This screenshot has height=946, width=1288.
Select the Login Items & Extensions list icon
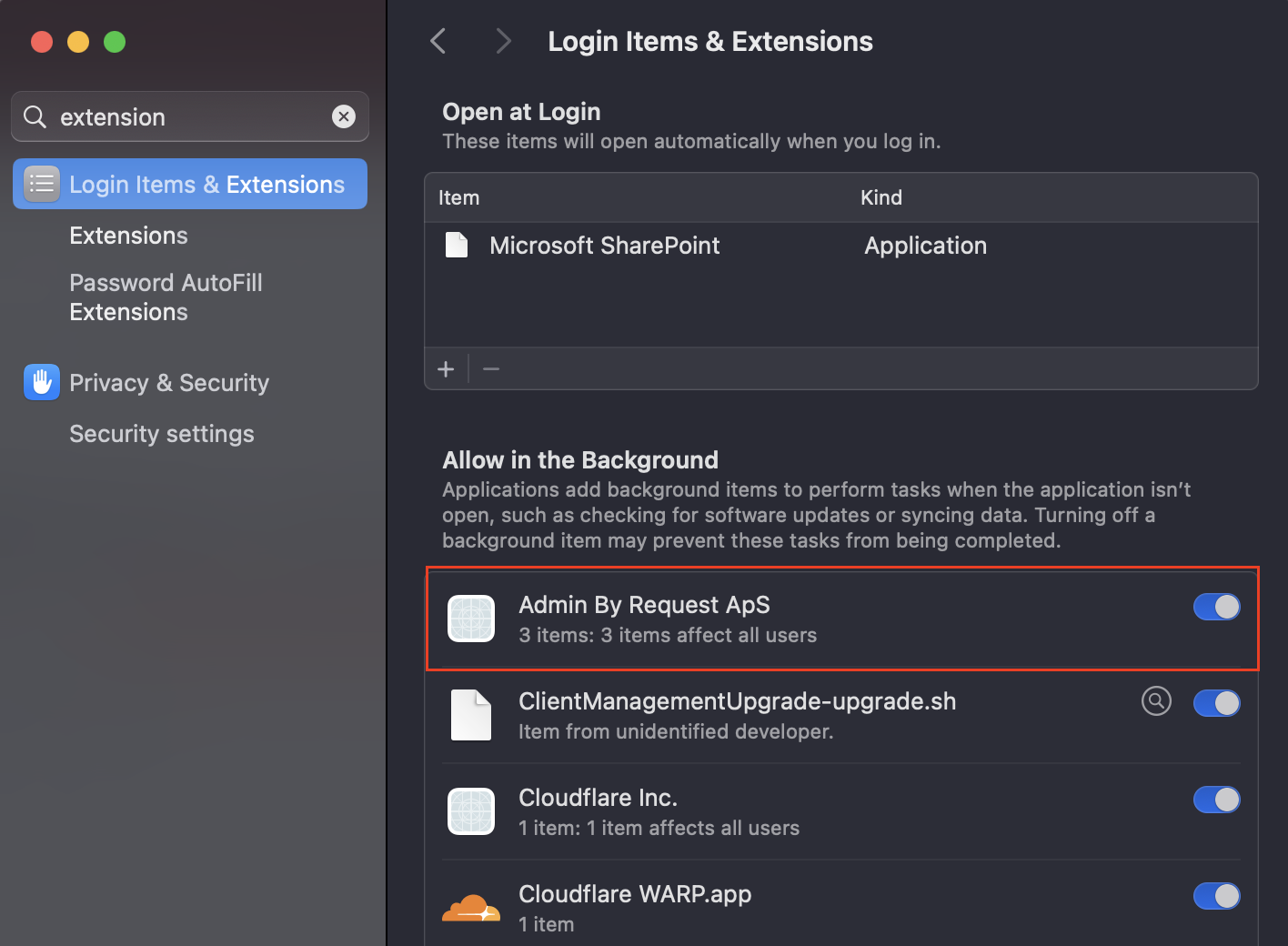coord(42,184)
